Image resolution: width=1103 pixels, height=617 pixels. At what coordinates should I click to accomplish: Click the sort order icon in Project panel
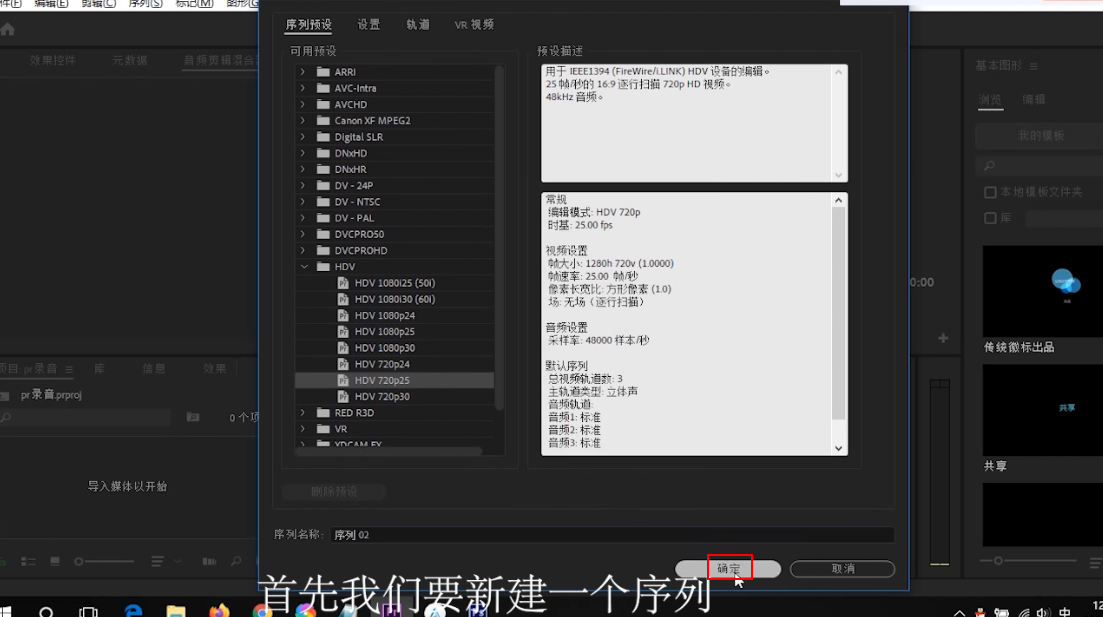click(157, 561)
